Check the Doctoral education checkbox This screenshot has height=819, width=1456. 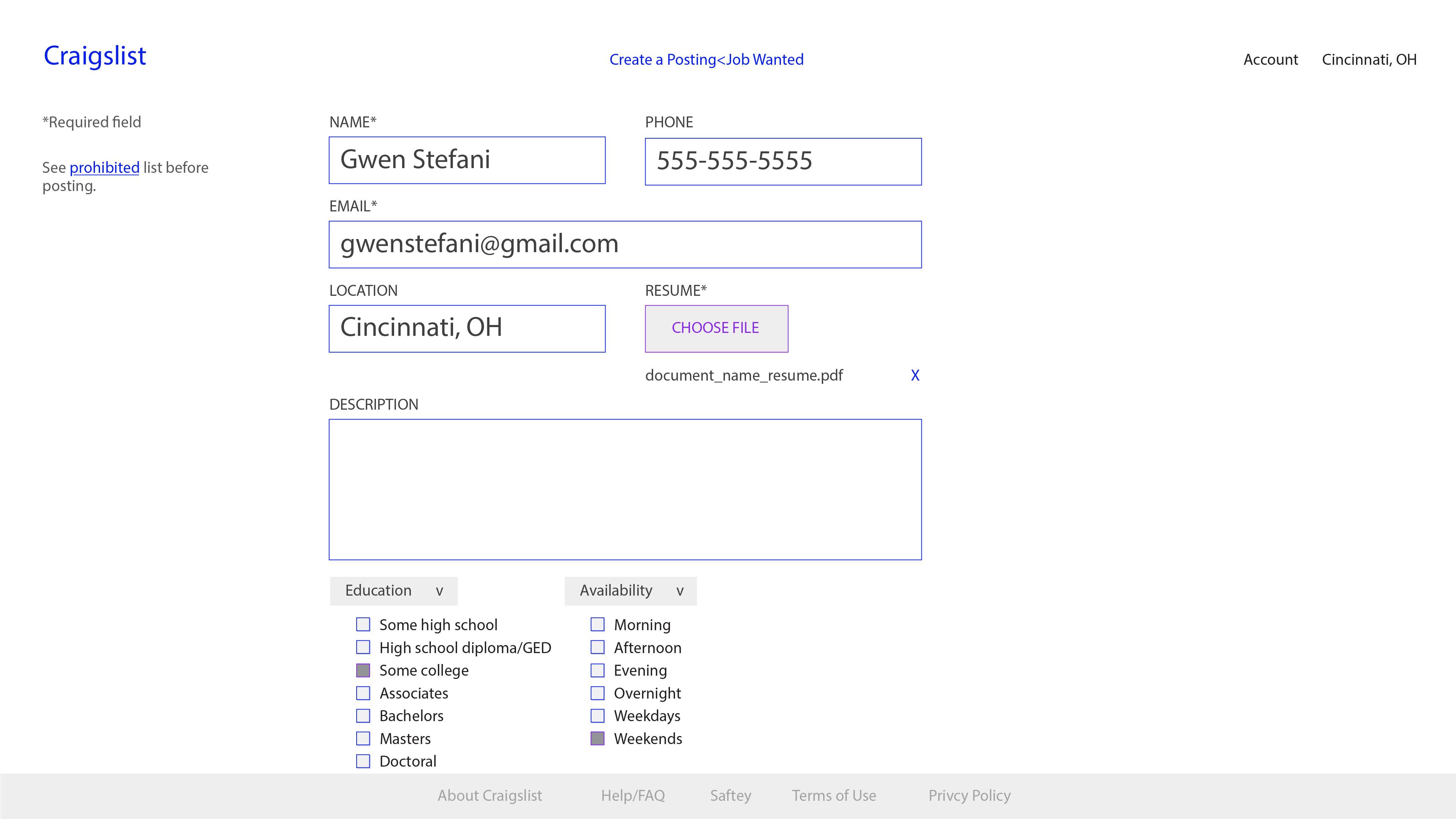[x=363, y=762]
